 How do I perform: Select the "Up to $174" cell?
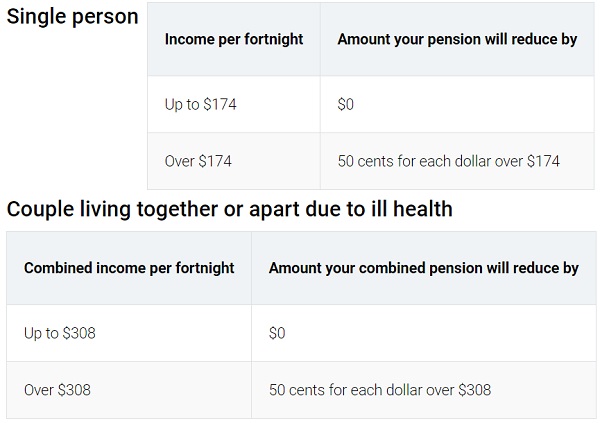tap(200, 104)
